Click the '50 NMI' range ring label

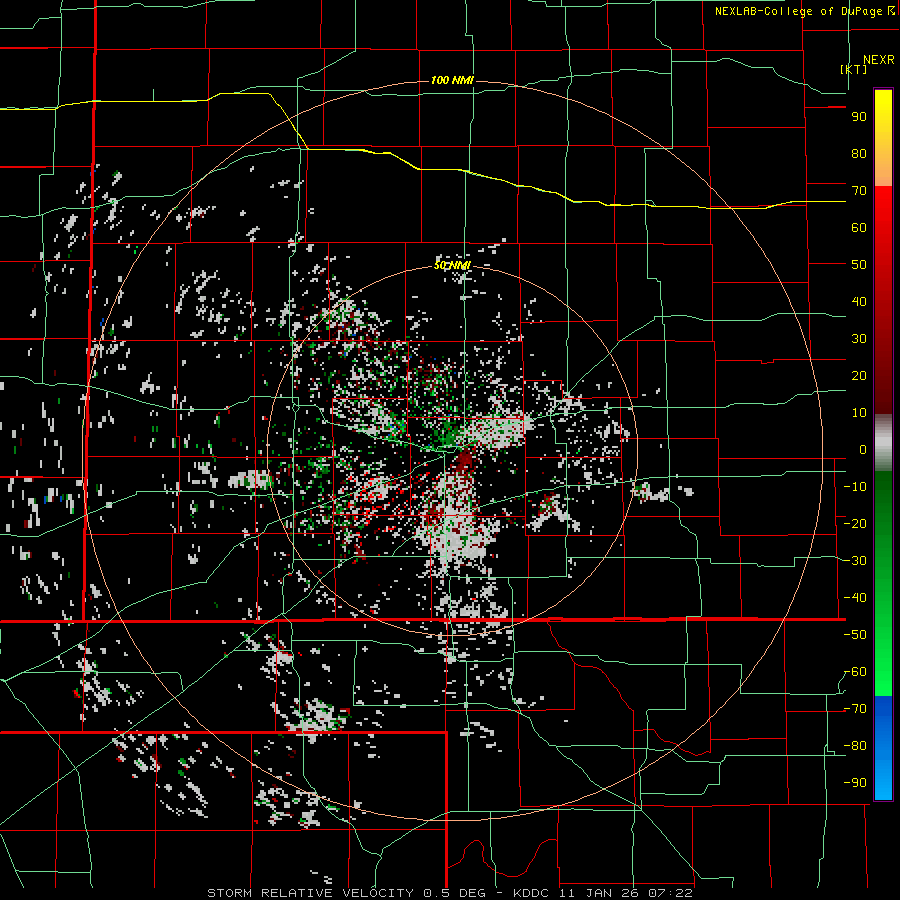(452, 265)
